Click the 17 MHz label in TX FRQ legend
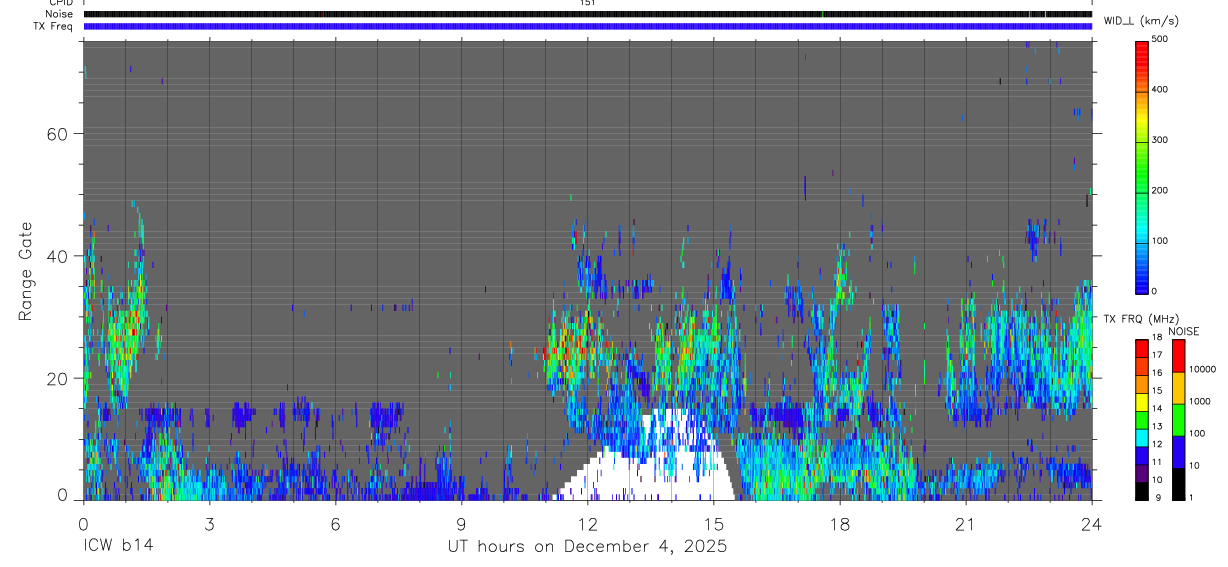 (x=1157, y=355)
